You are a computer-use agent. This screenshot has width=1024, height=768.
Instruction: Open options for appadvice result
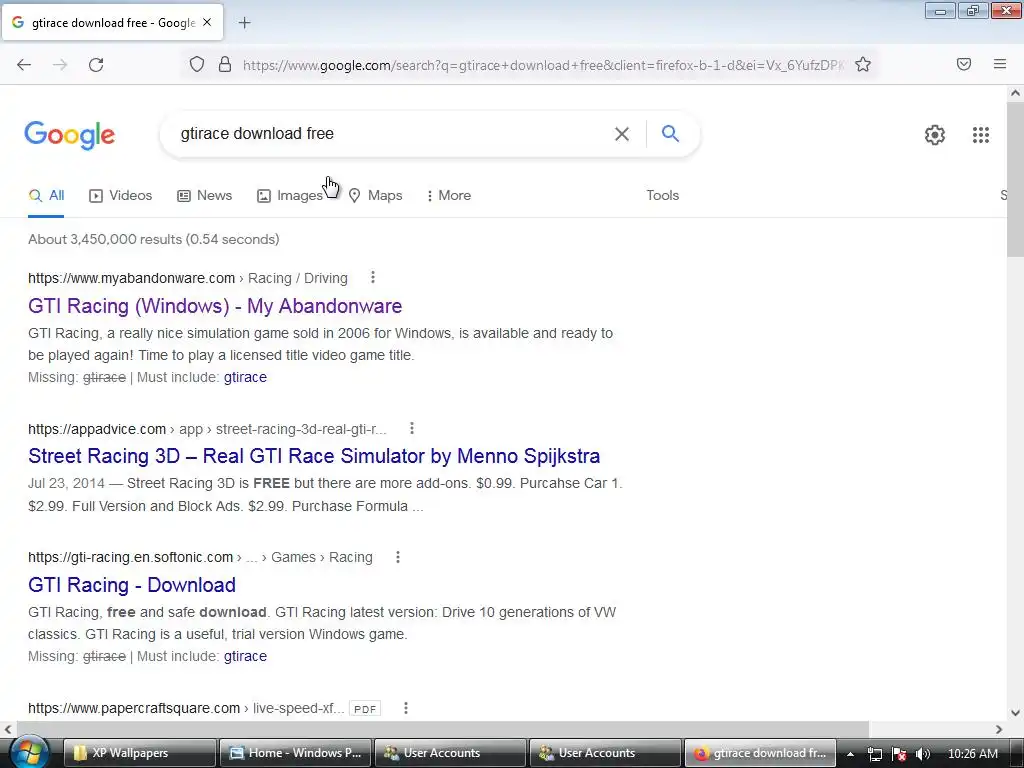[411, 428]
